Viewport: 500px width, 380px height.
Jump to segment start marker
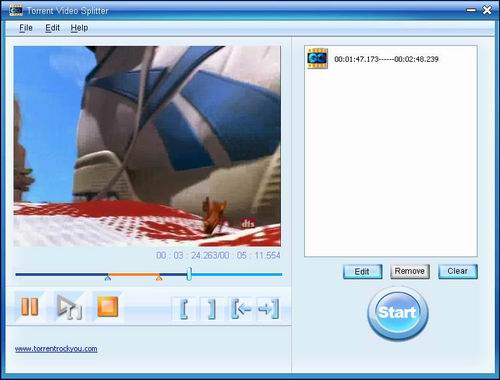point(241,309)
